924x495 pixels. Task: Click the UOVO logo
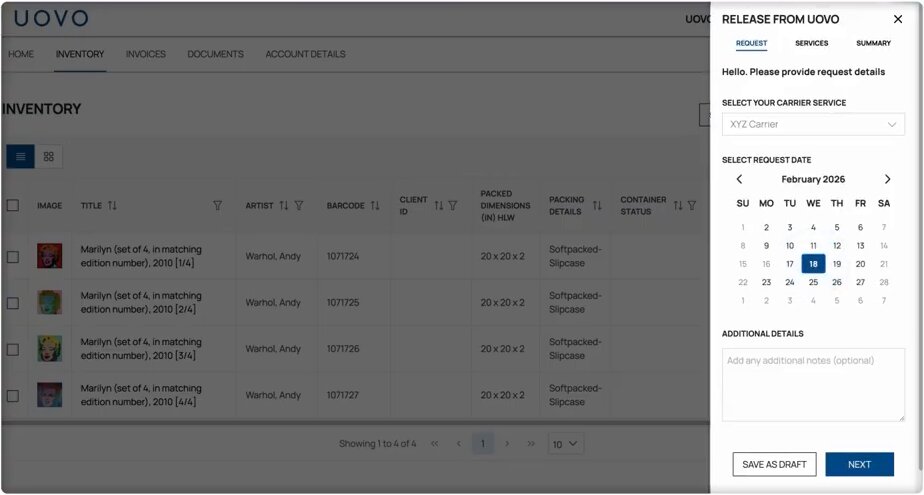51,18
